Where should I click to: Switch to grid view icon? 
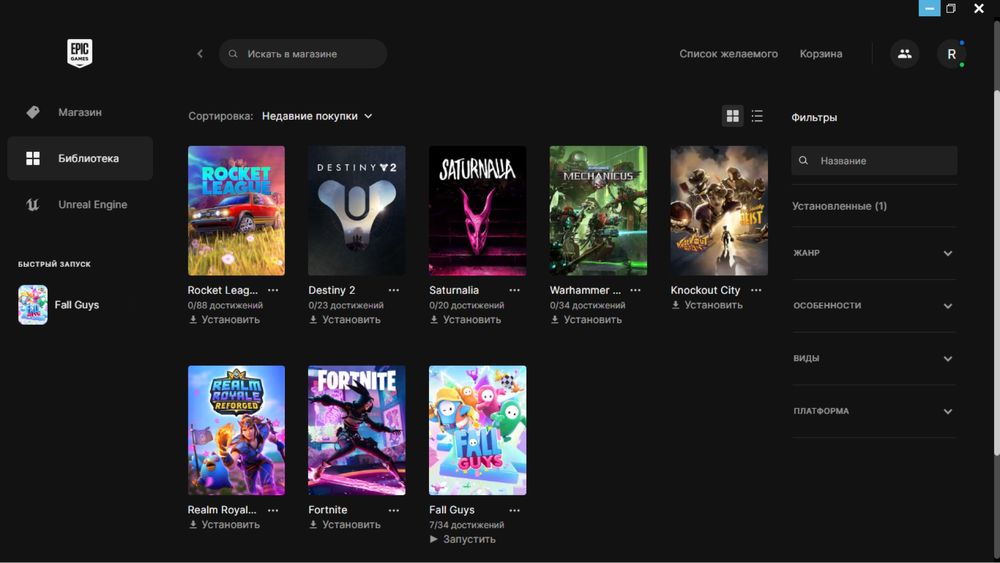733,116
